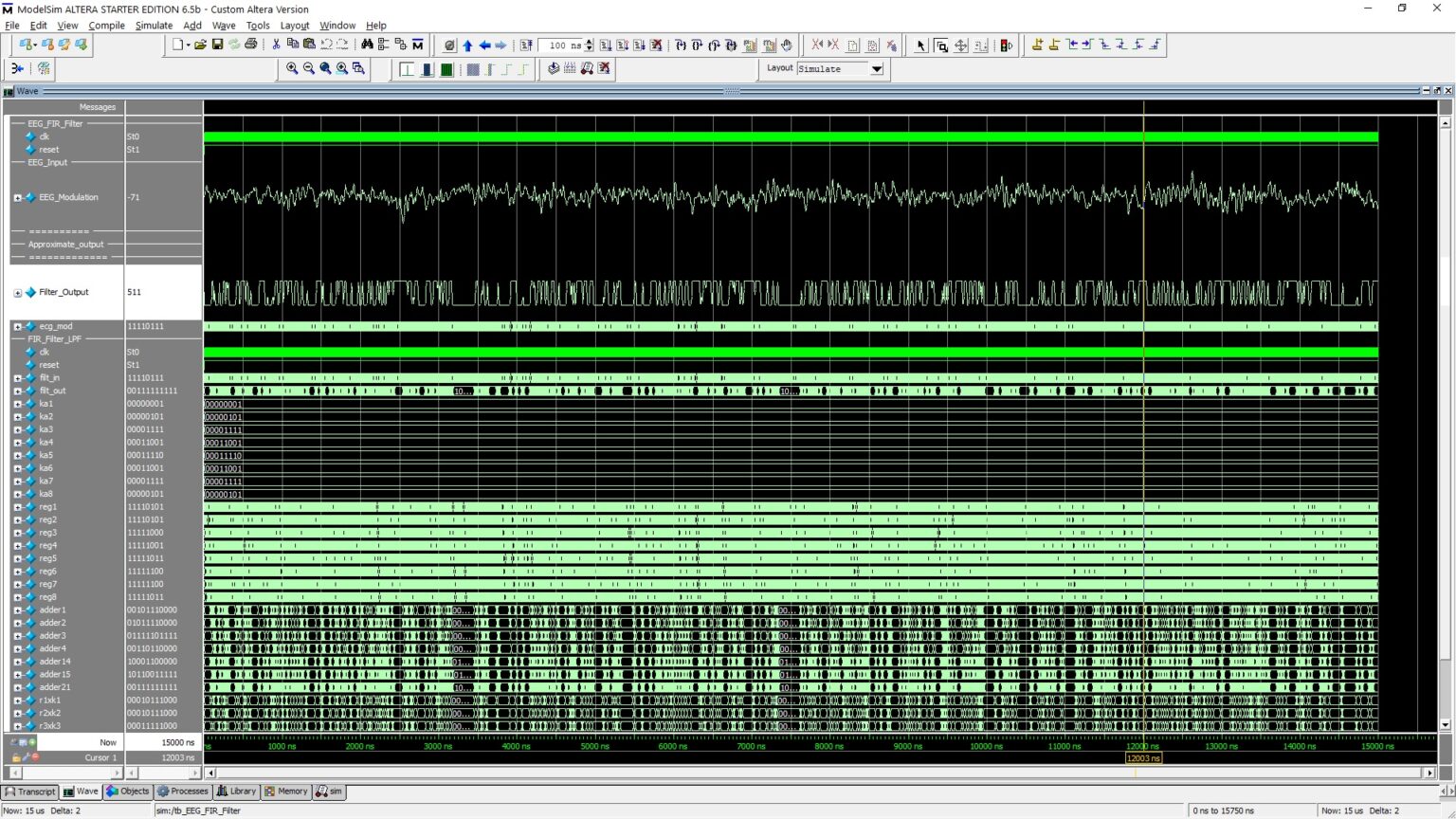Click the traffic light break icon
1456x819 pixels.
coord(1006,45)
